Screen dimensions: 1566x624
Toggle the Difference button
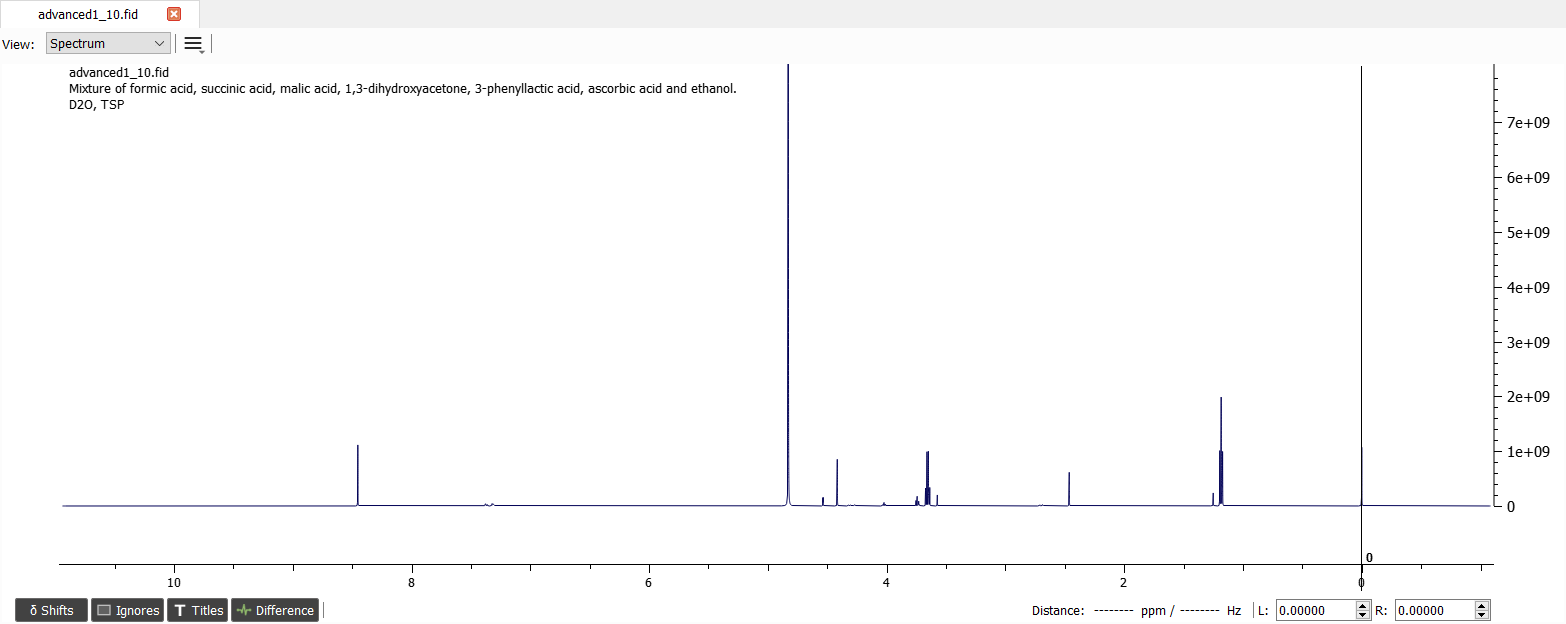(275, 610)
